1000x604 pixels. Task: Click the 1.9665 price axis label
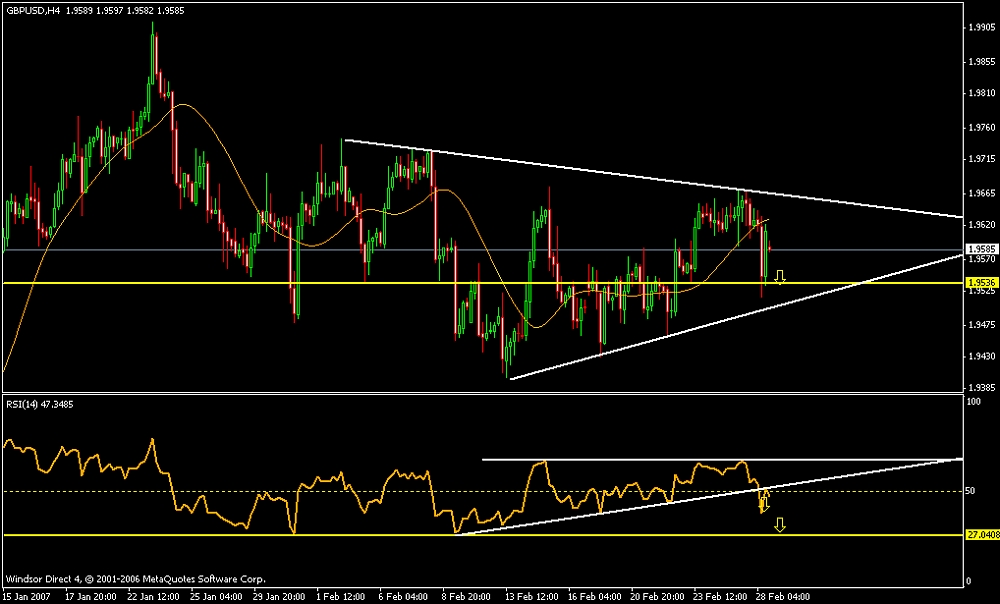(981, 193)
